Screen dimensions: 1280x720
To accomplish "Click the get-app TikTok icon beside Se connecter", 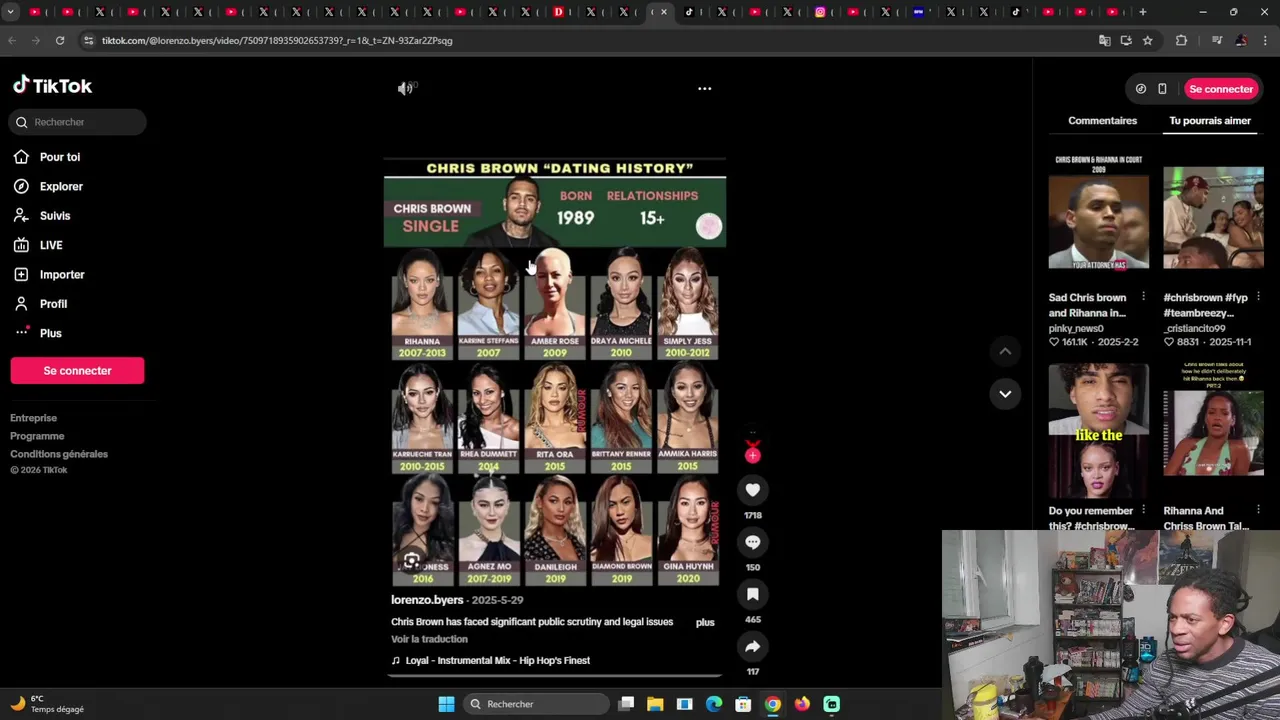I will click(x=1141, y=89).
